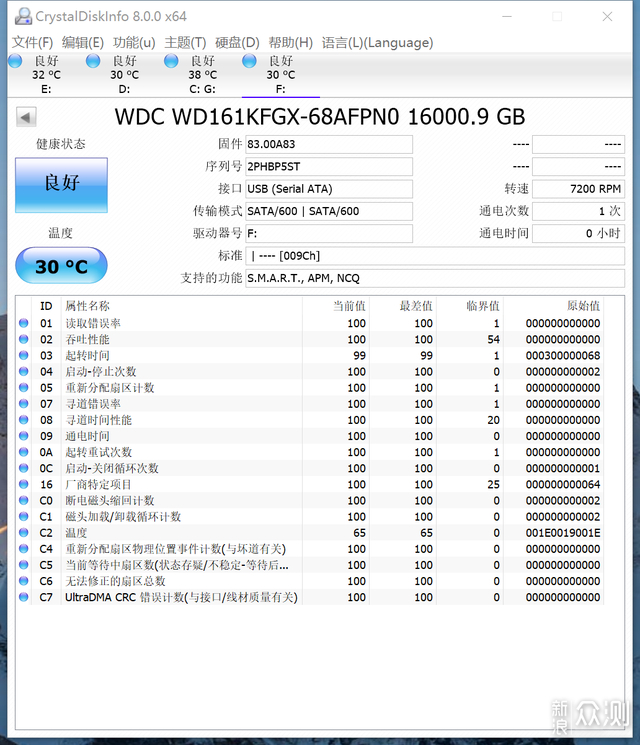Click the status icon for attribute C4
Viewport: 640px width, 745px height.
coord(24,549)
